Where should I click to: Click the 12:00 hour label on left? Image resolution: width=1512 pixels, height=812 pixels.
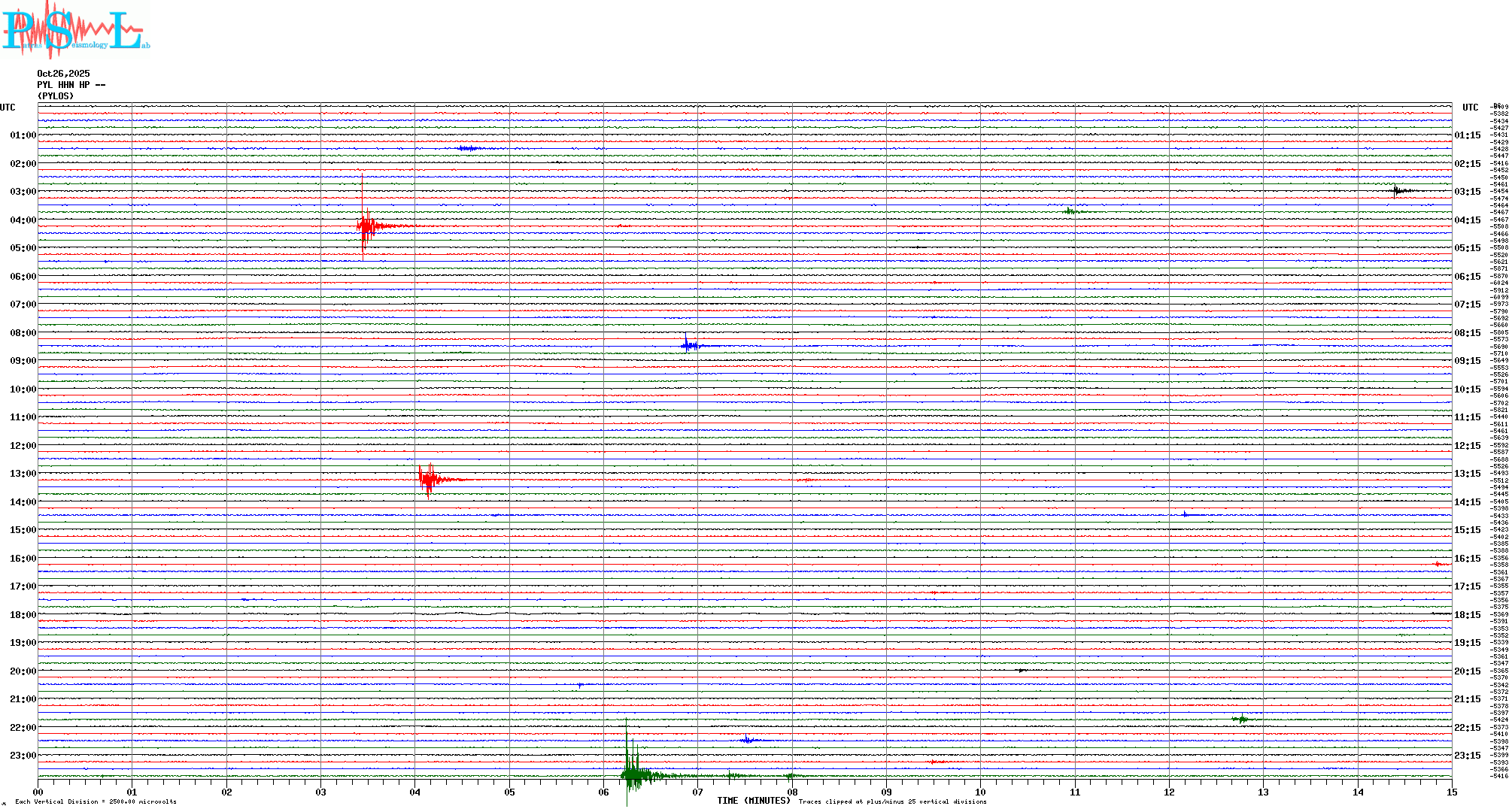pyautogui.click(x=23, y=446)
